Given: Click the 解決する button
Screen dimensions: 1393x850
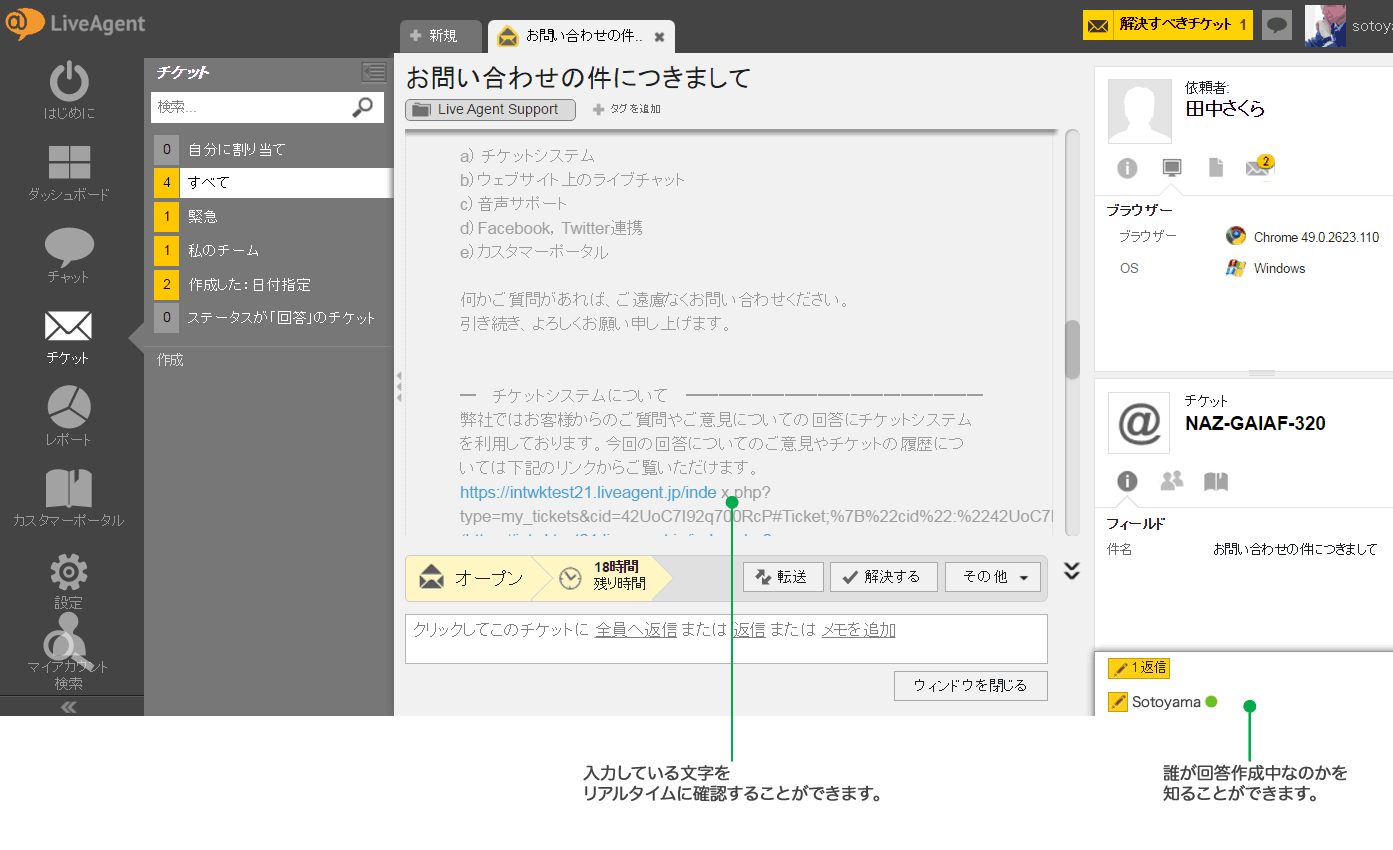Looking at the screenshot, I should [x=883, y=577].
